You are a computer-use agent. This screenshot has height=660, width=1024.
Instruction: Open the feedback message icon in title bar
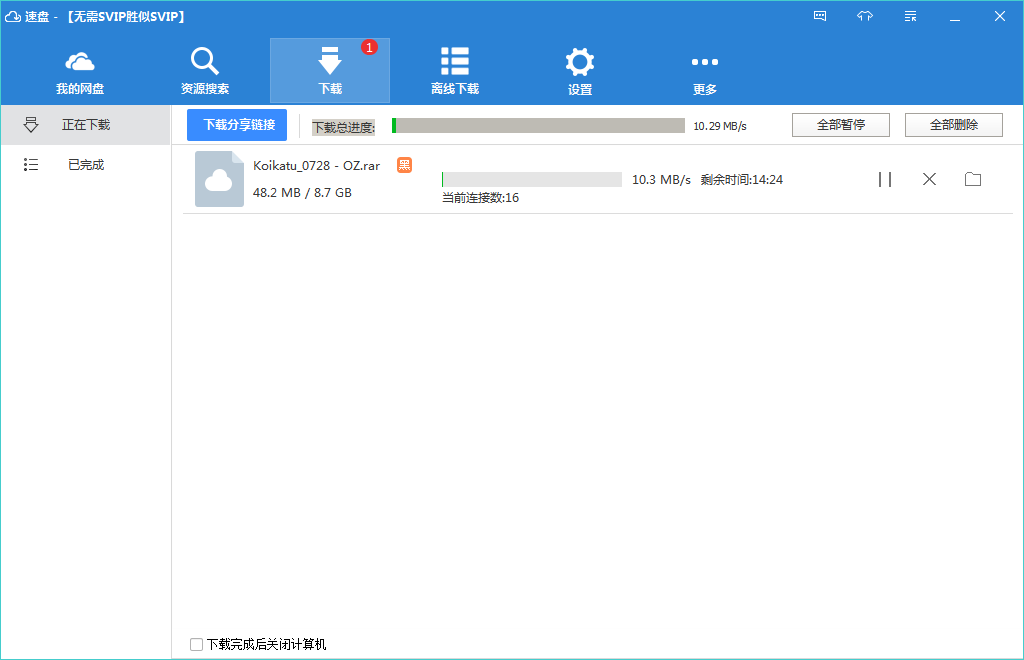(x=820, y=16)
